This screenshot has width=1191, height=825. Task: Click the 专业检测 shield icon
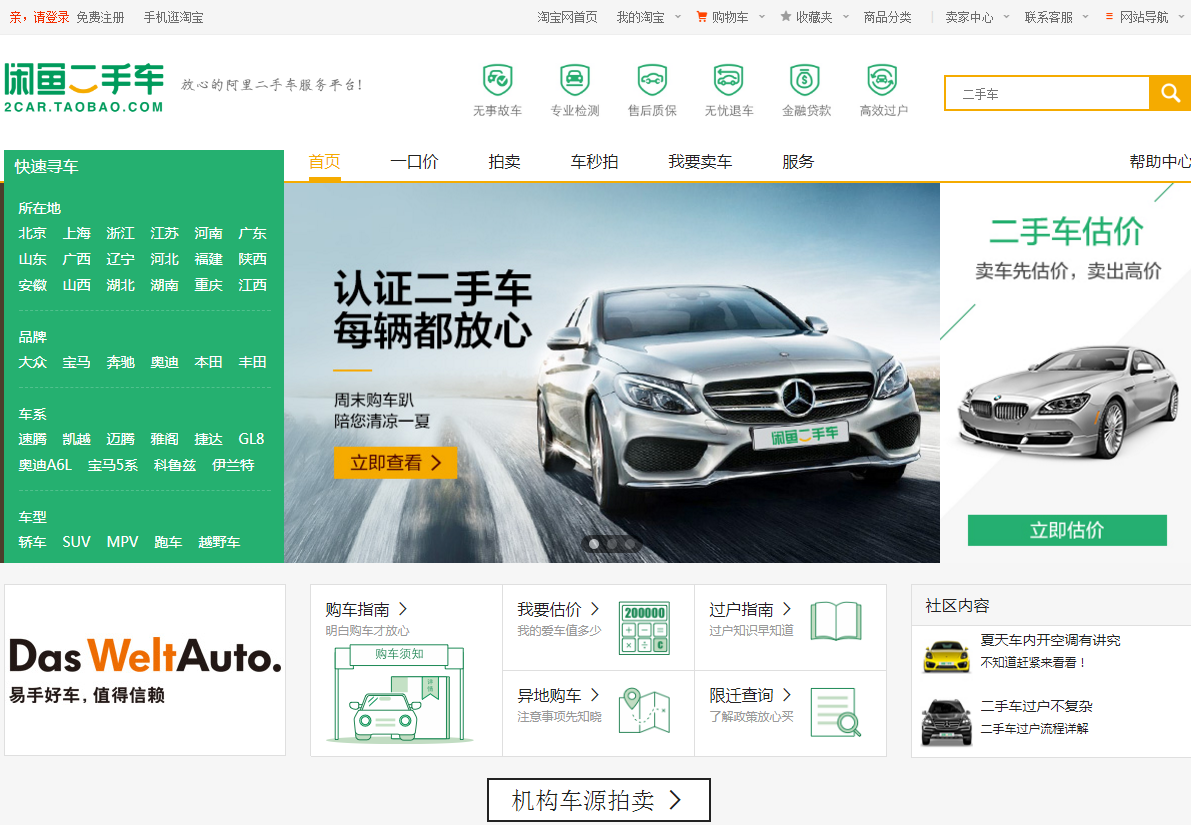(574, 79)
